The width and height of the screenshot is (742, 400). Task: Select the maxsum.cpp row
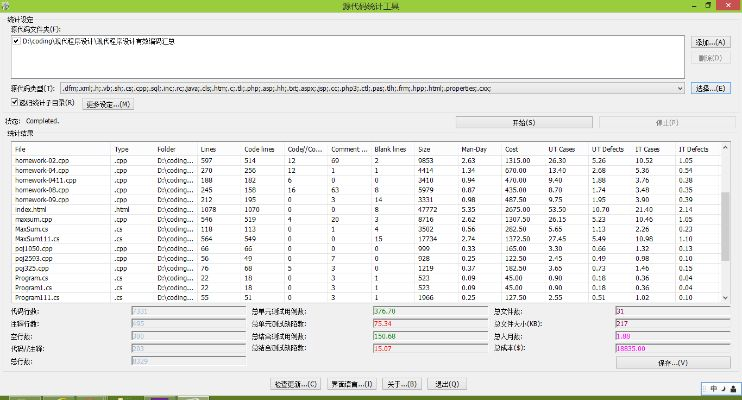(366, 220)
